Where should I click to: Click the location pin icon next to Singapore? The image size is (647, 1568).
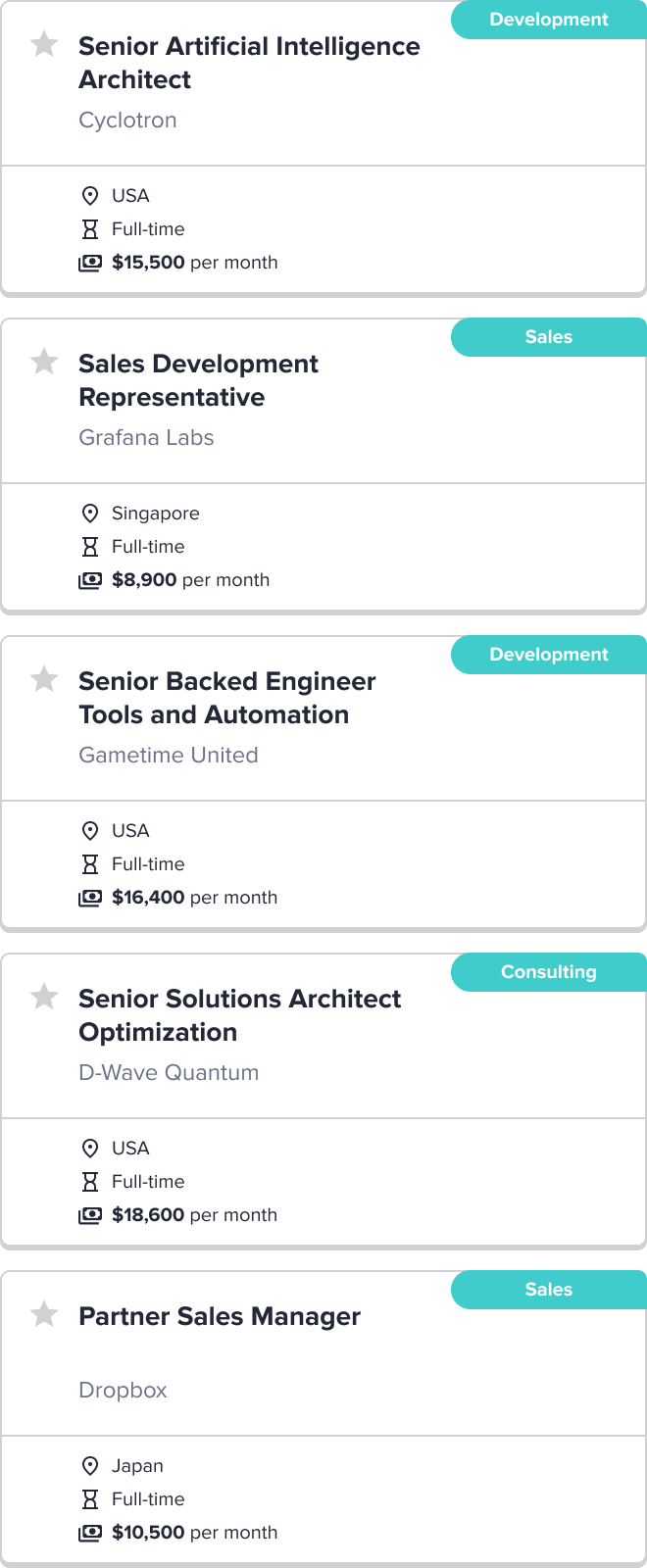[x=90, y=514]
